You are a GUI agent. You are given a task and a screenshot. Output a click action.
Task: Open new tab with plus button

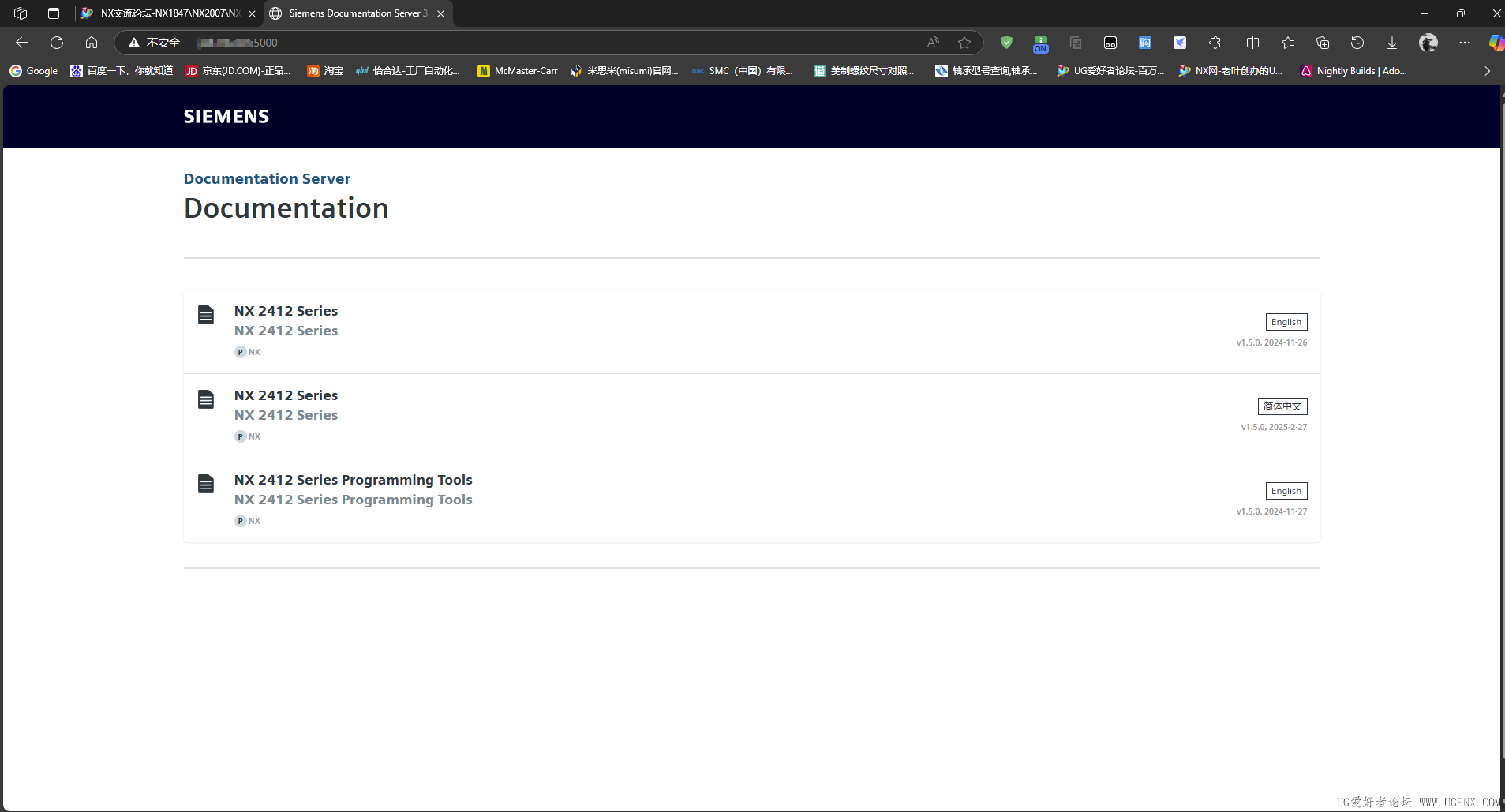[x=470, y=13]
